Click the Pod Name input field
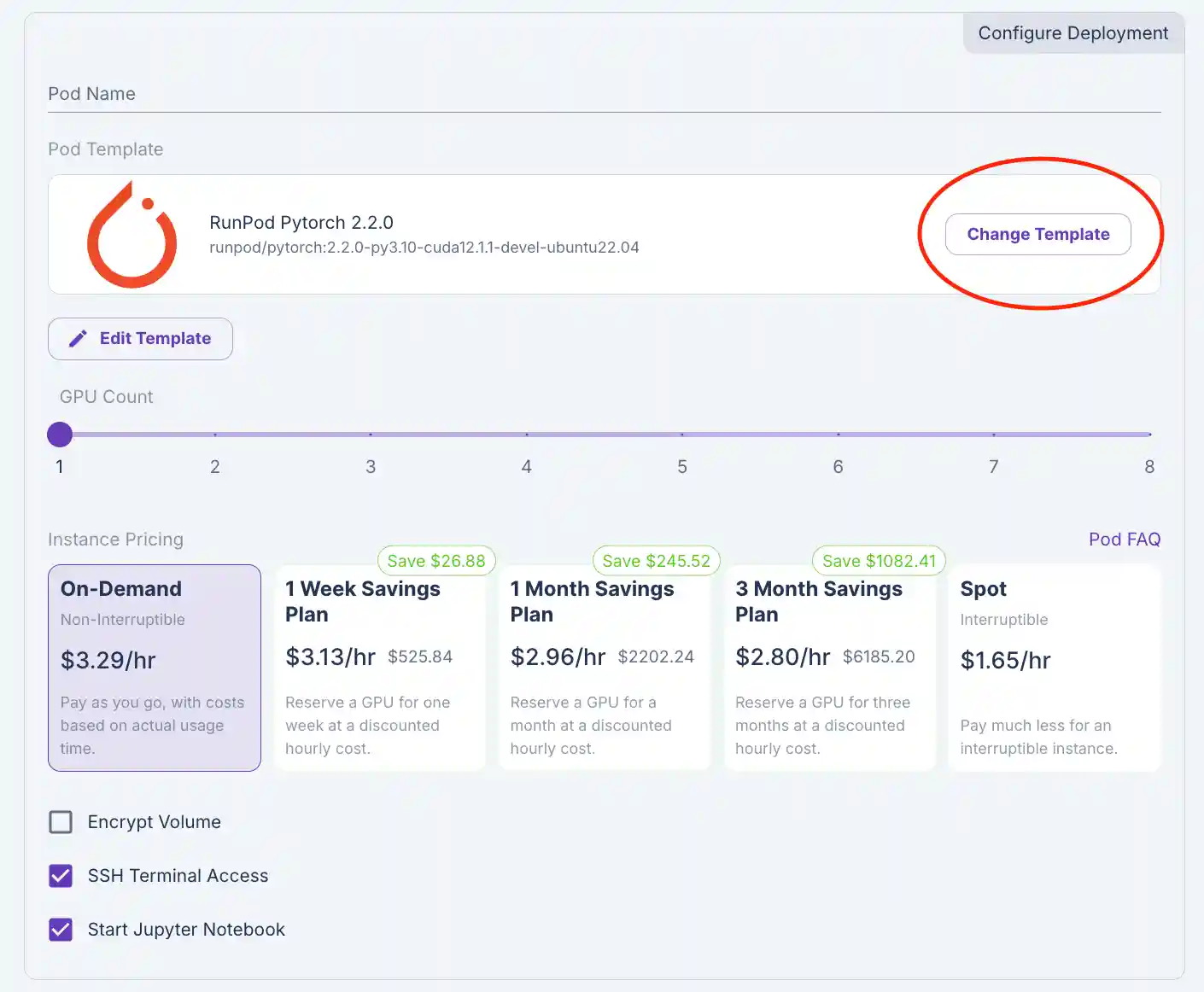 pyautogui.click(x=603, y=94)
